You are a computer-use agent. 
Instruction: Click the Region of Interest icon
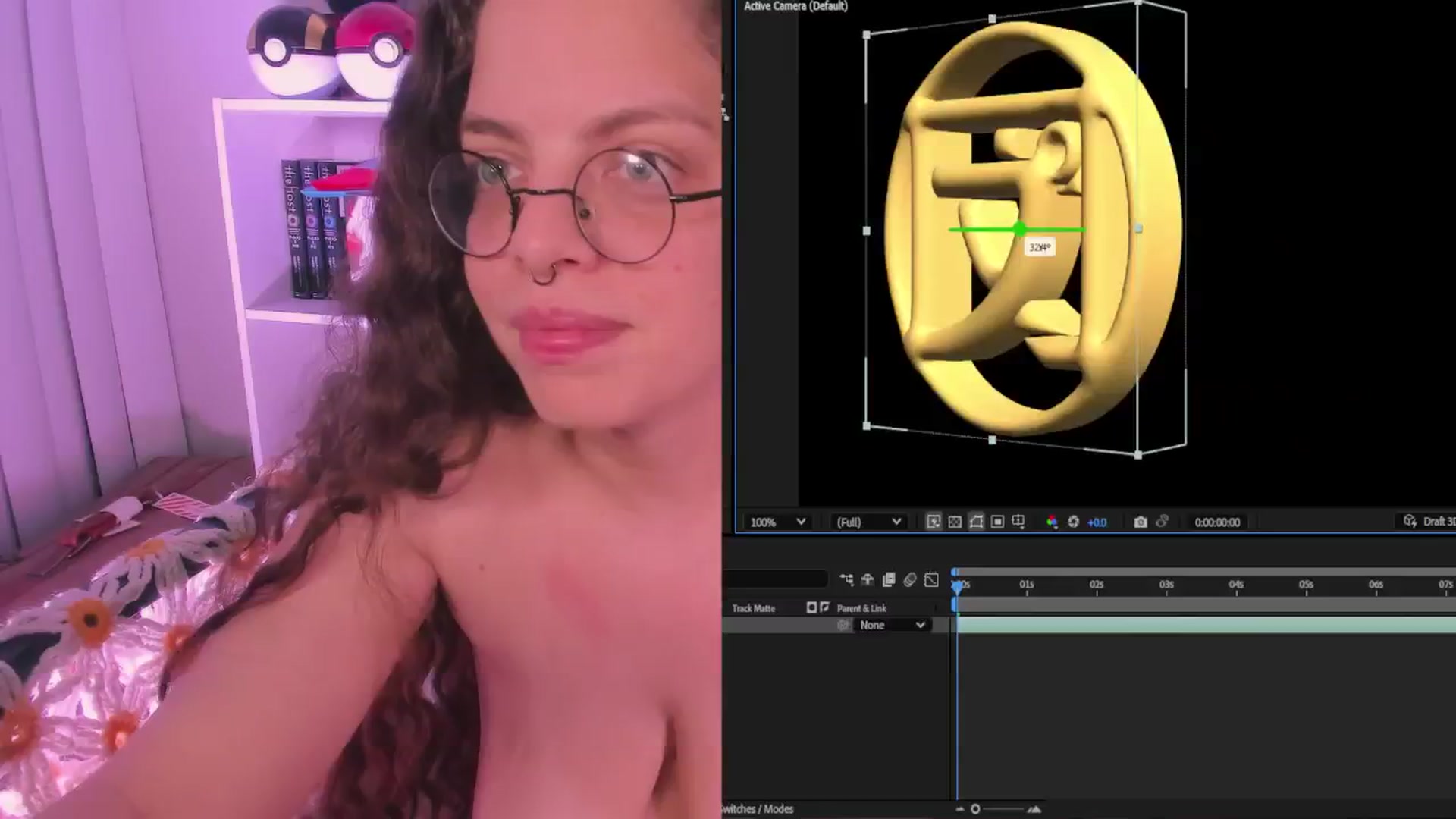click(x=997, y=522)
